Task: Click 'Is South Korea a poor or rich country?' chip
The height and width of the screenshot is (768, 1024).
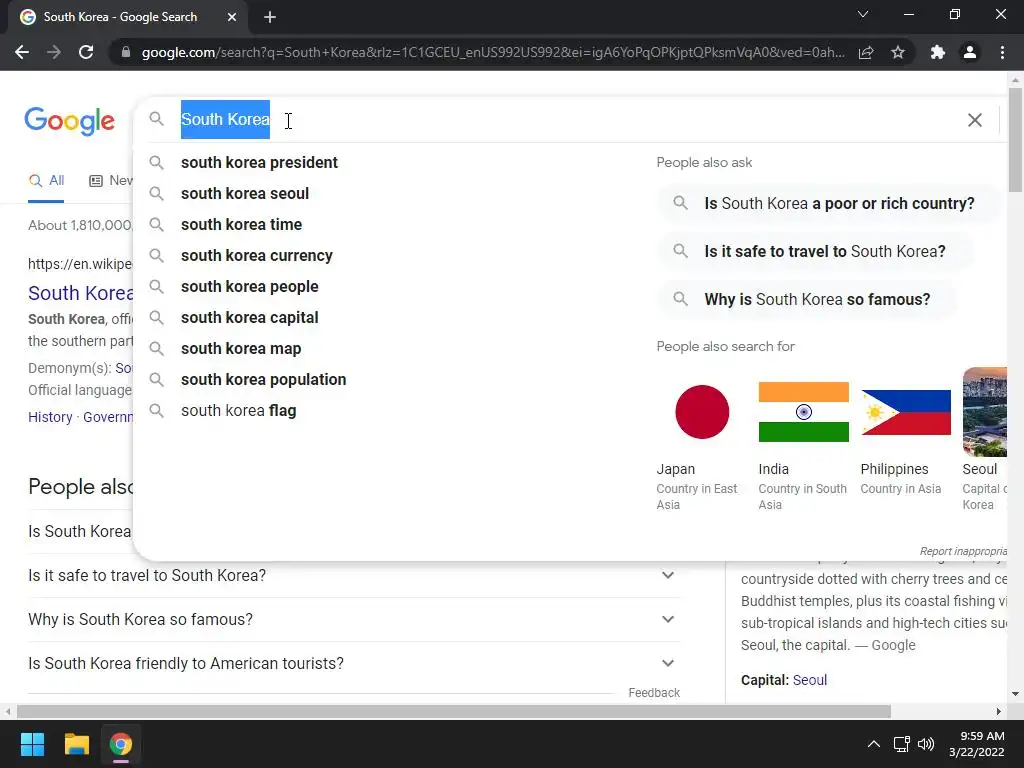Action: click(x=827, y=204)
